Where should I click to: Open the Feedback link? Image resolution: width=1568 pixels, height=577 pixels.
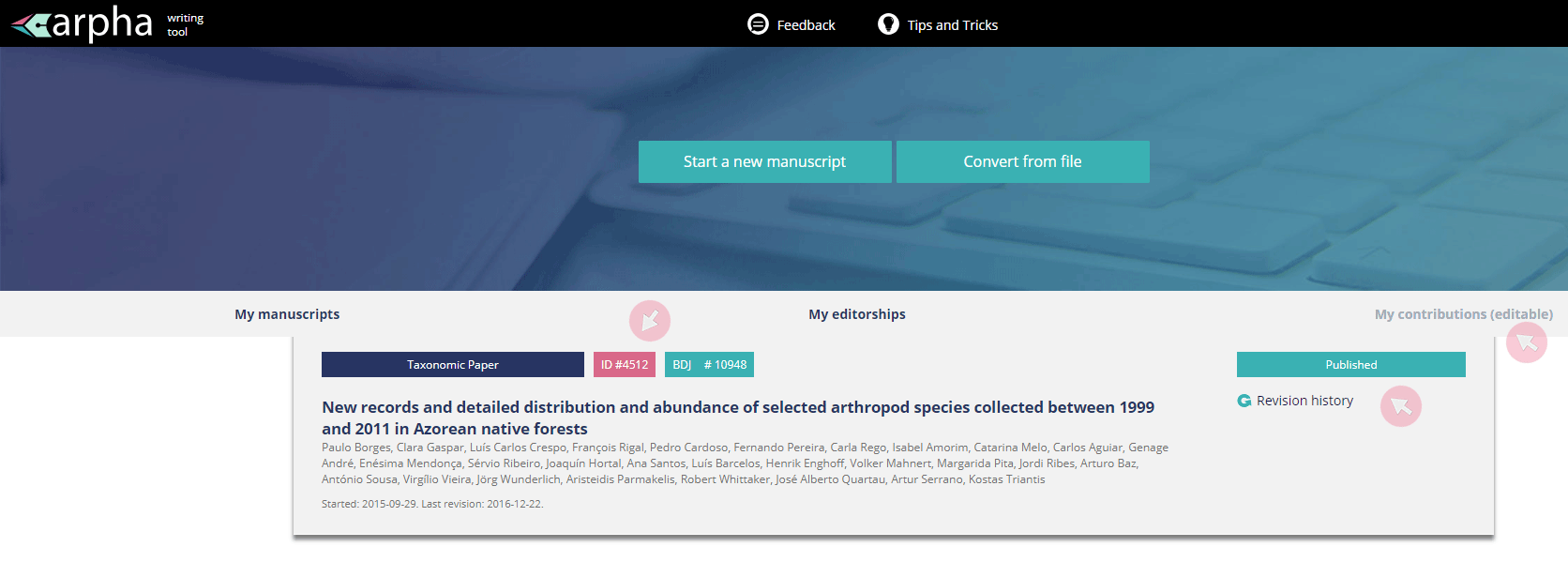[x=806, y=25]
